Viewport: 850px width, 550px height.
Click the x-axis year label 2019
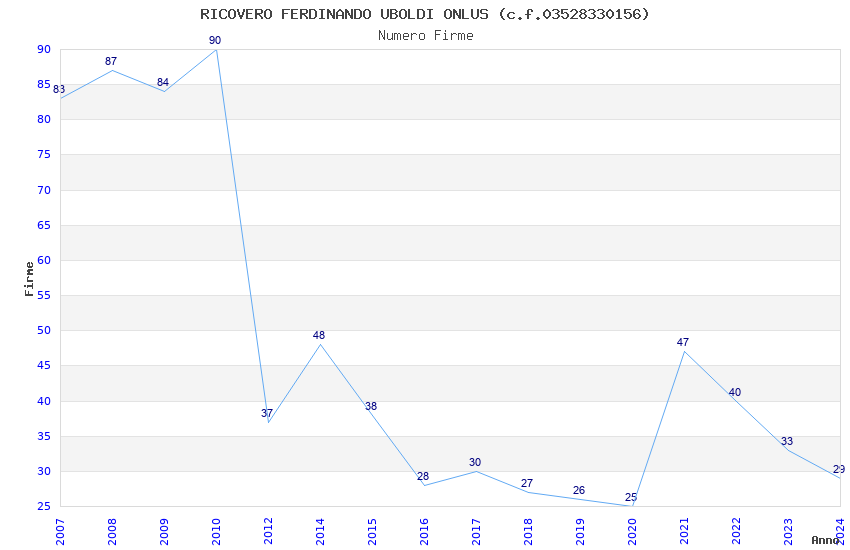[x=581, y=532]
